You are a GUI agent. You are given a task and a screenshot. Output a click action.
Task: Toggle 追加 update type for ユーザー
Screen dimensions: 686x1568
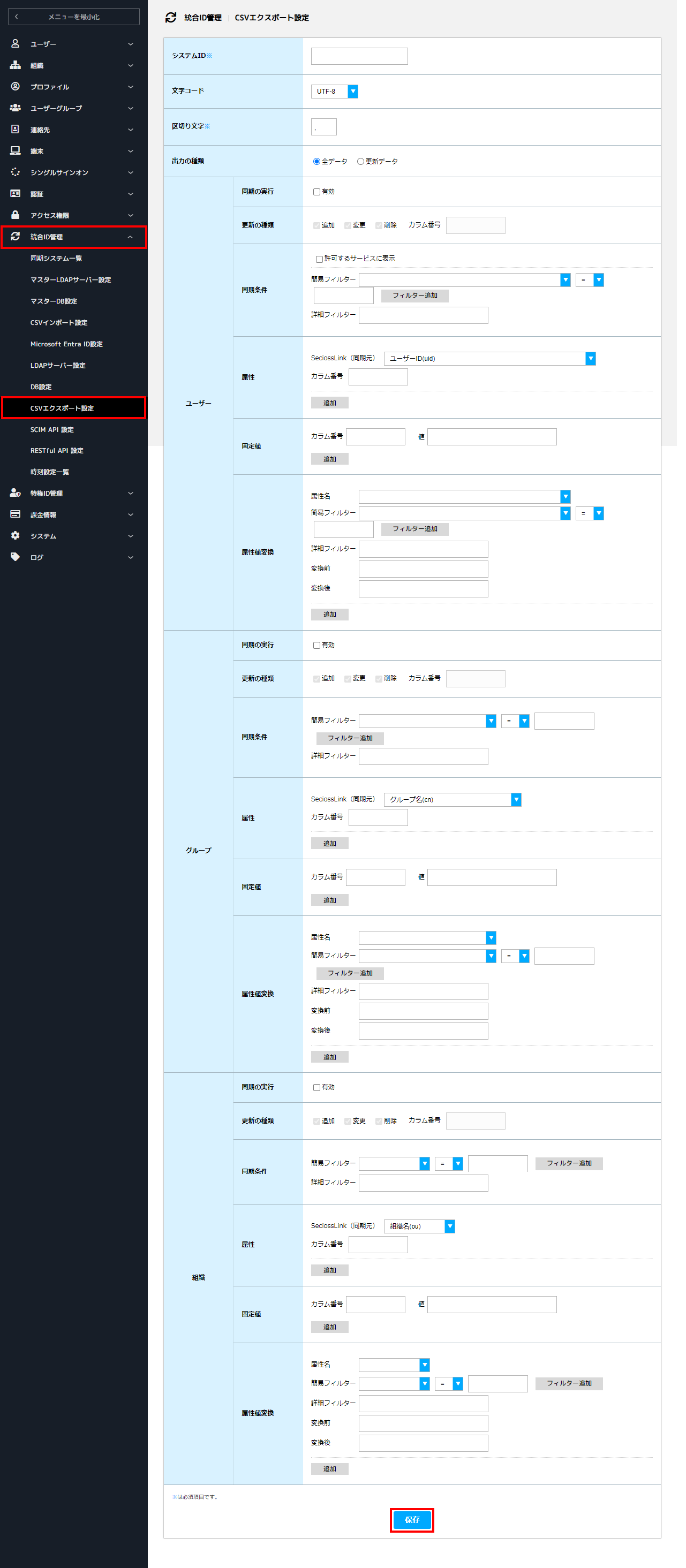[x=316, y=226]
